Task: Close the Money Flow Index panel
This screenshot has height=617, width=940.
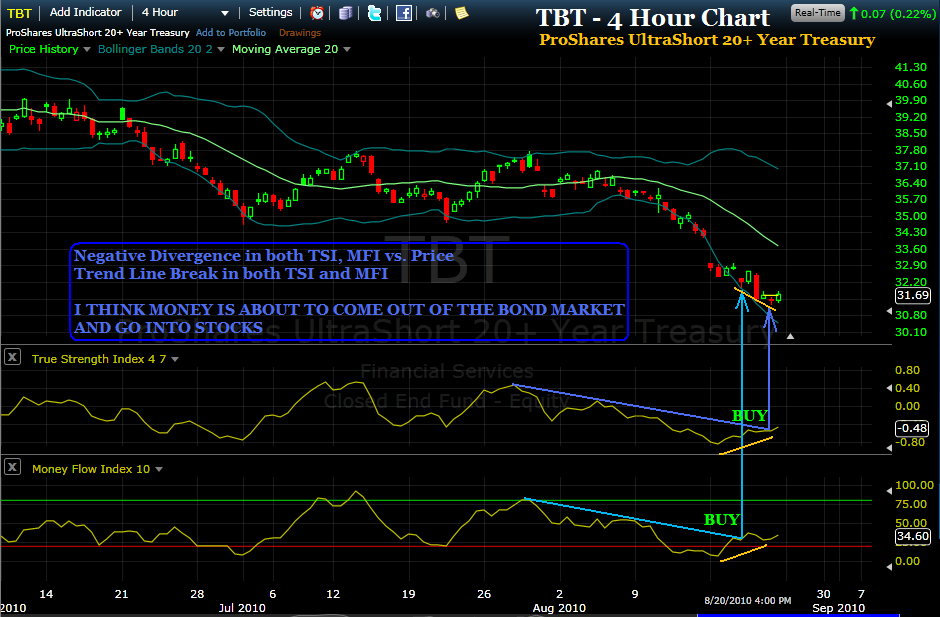Action: pyautogui.click(x=12, y=468)
